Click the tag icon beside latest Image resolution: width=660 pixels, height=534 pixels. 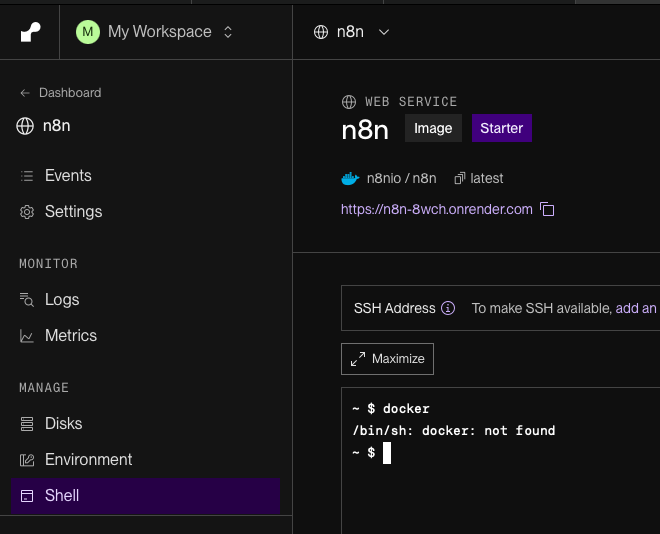460,178
